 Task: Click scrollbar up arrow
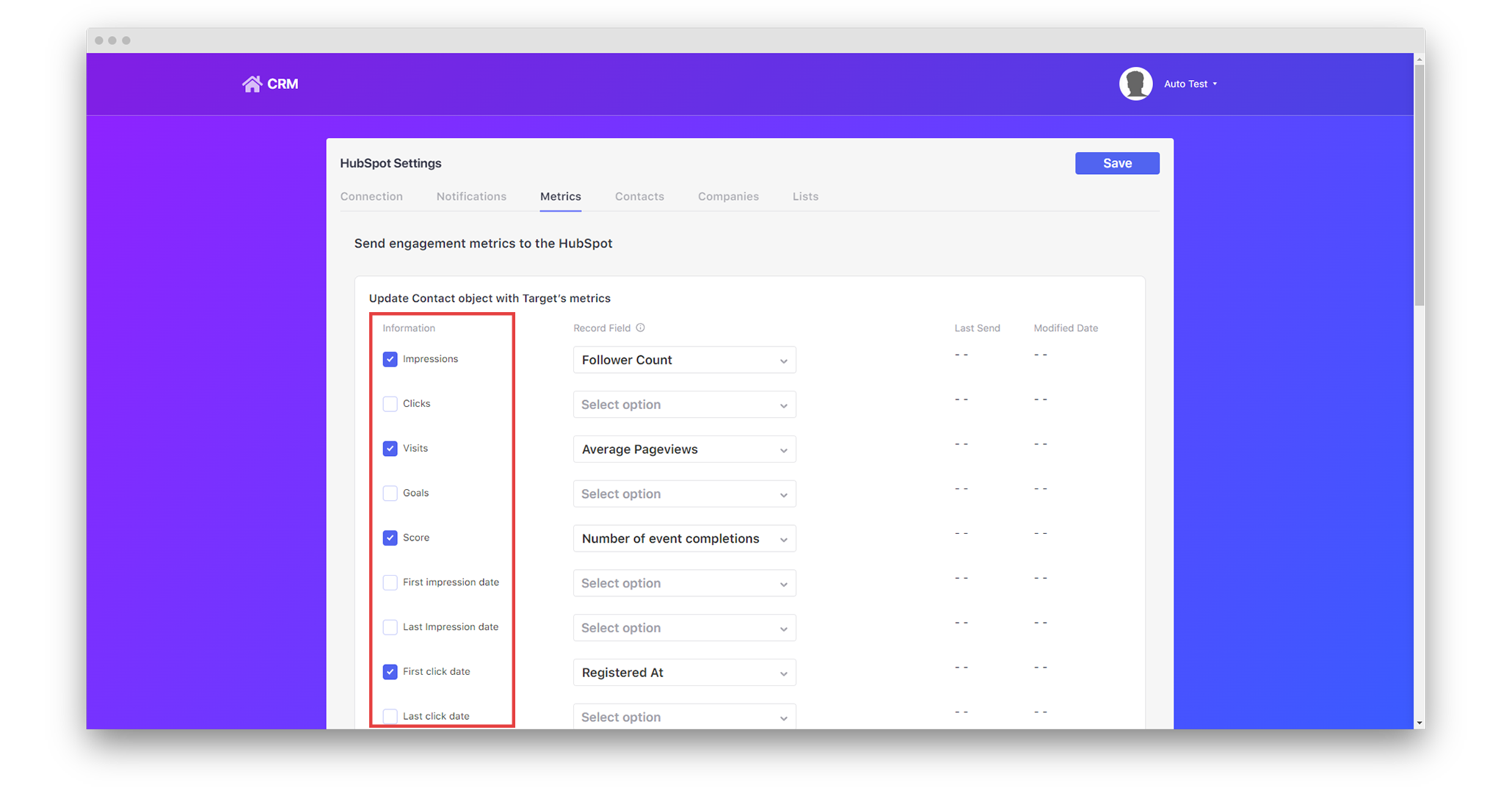[1420, 59]
